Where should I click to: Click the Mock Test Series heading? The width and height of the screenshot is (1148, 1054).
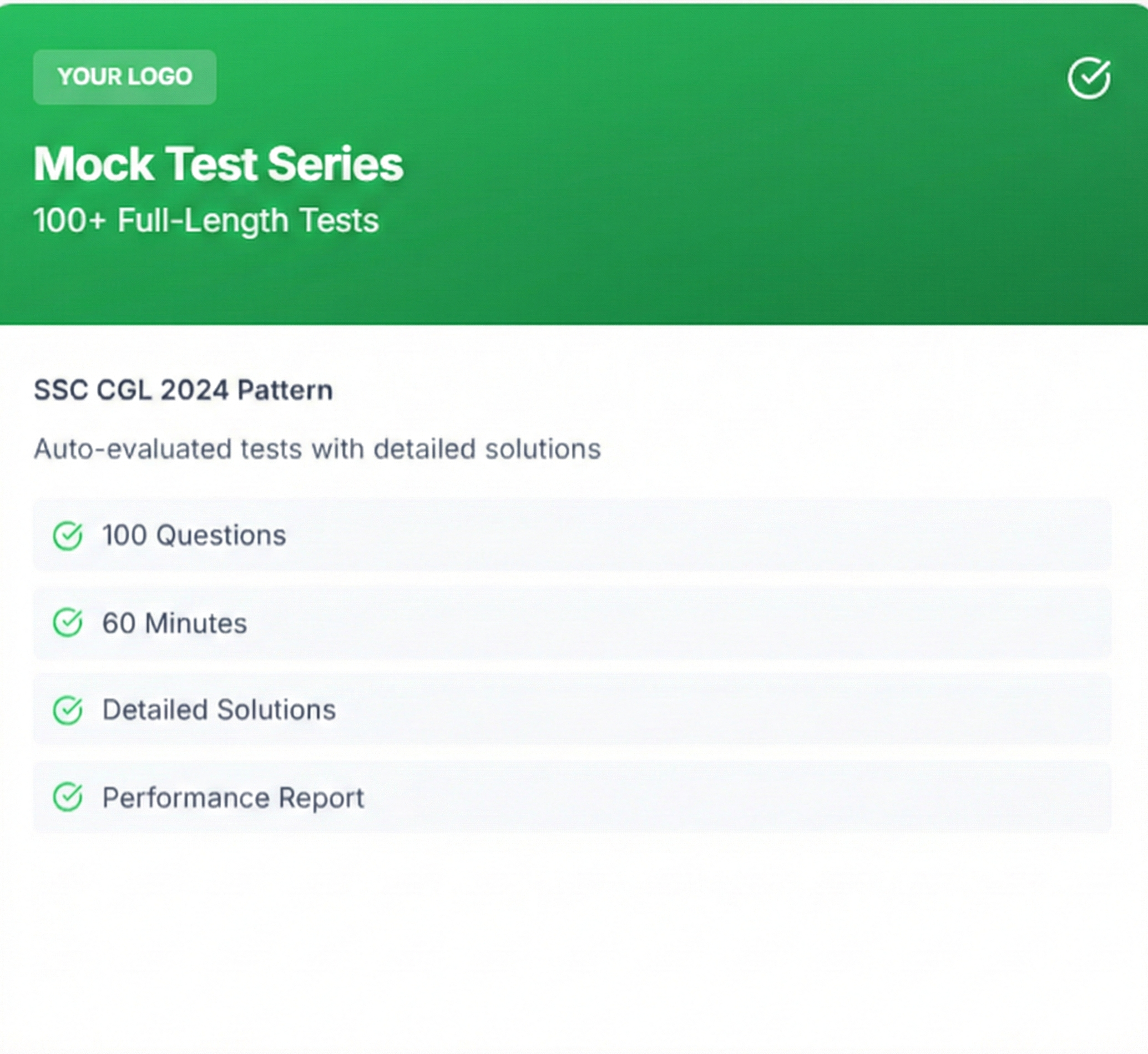pyautogui.click(x=218, y=164)
